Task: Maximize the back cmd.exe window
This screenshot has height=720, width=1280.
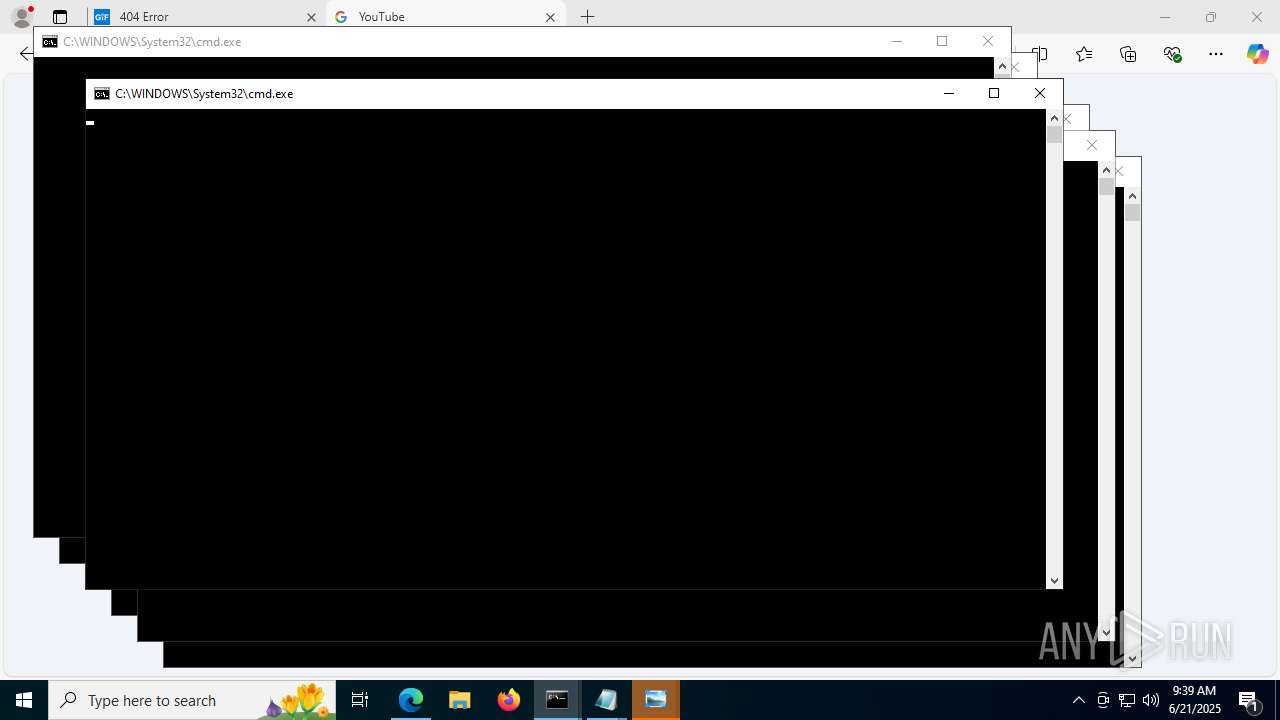Action: tap(942, 42)
